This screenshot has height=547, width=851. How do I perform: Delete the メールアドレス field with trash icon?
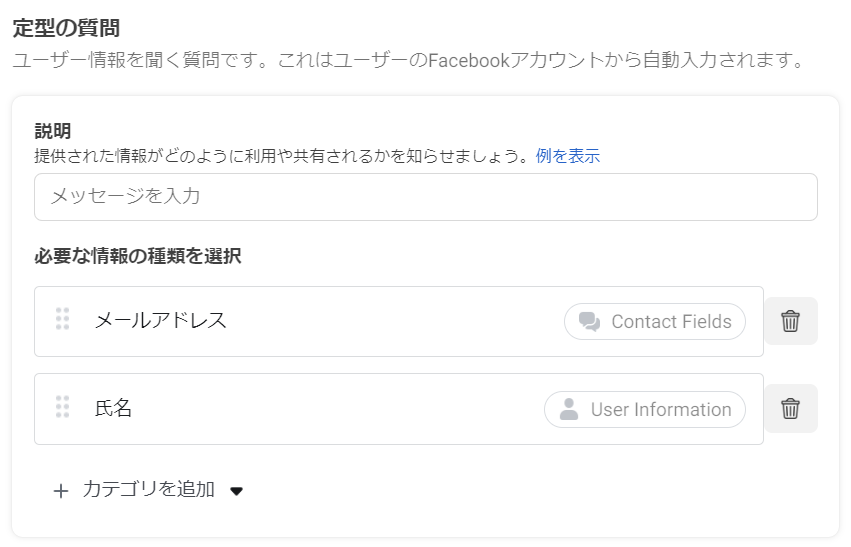[x=790, y=321]
